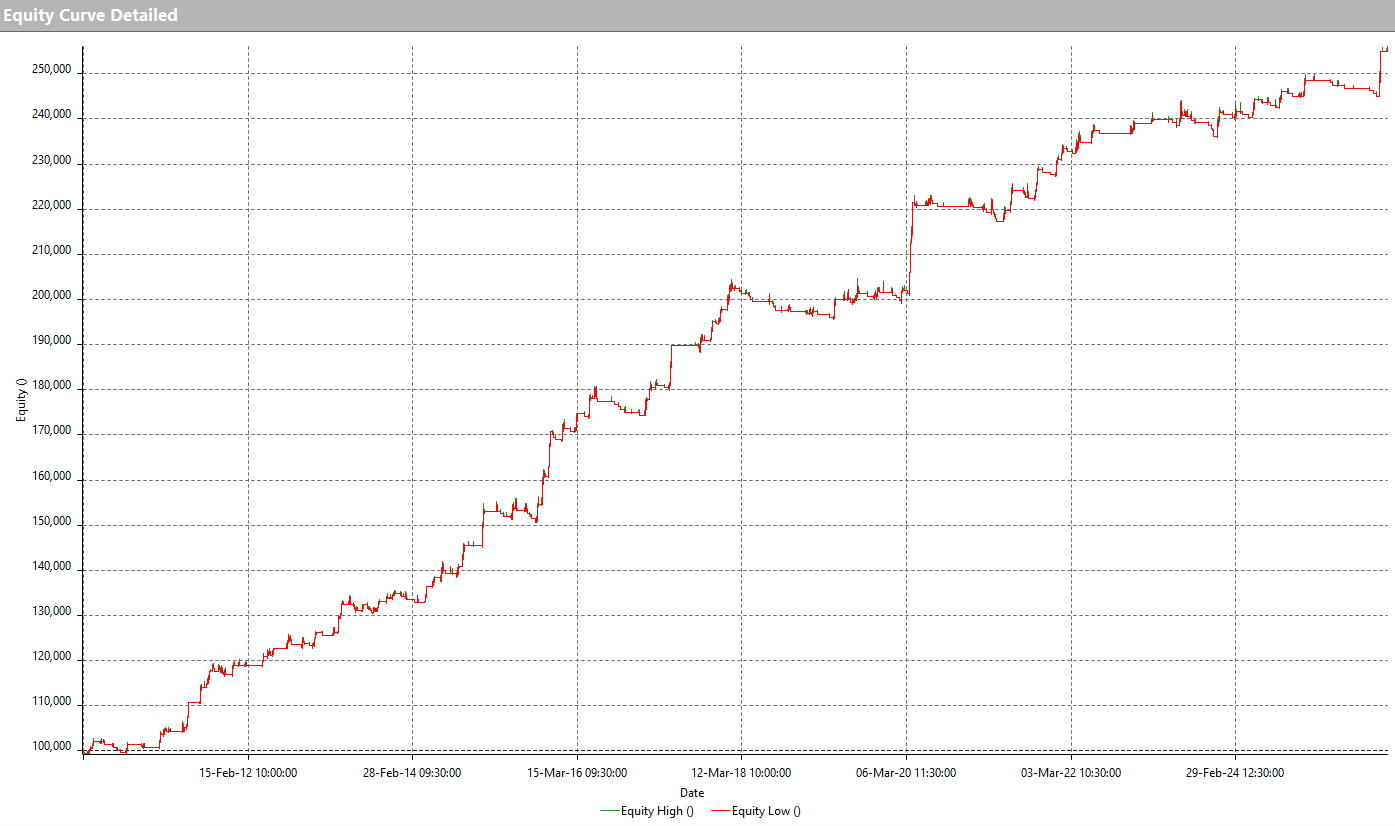The height and width of the screenshot is (826, 1395).
Task: Click the 200,000 y-axis tick label
Action: pyautogui.click(x=50, y=297)
